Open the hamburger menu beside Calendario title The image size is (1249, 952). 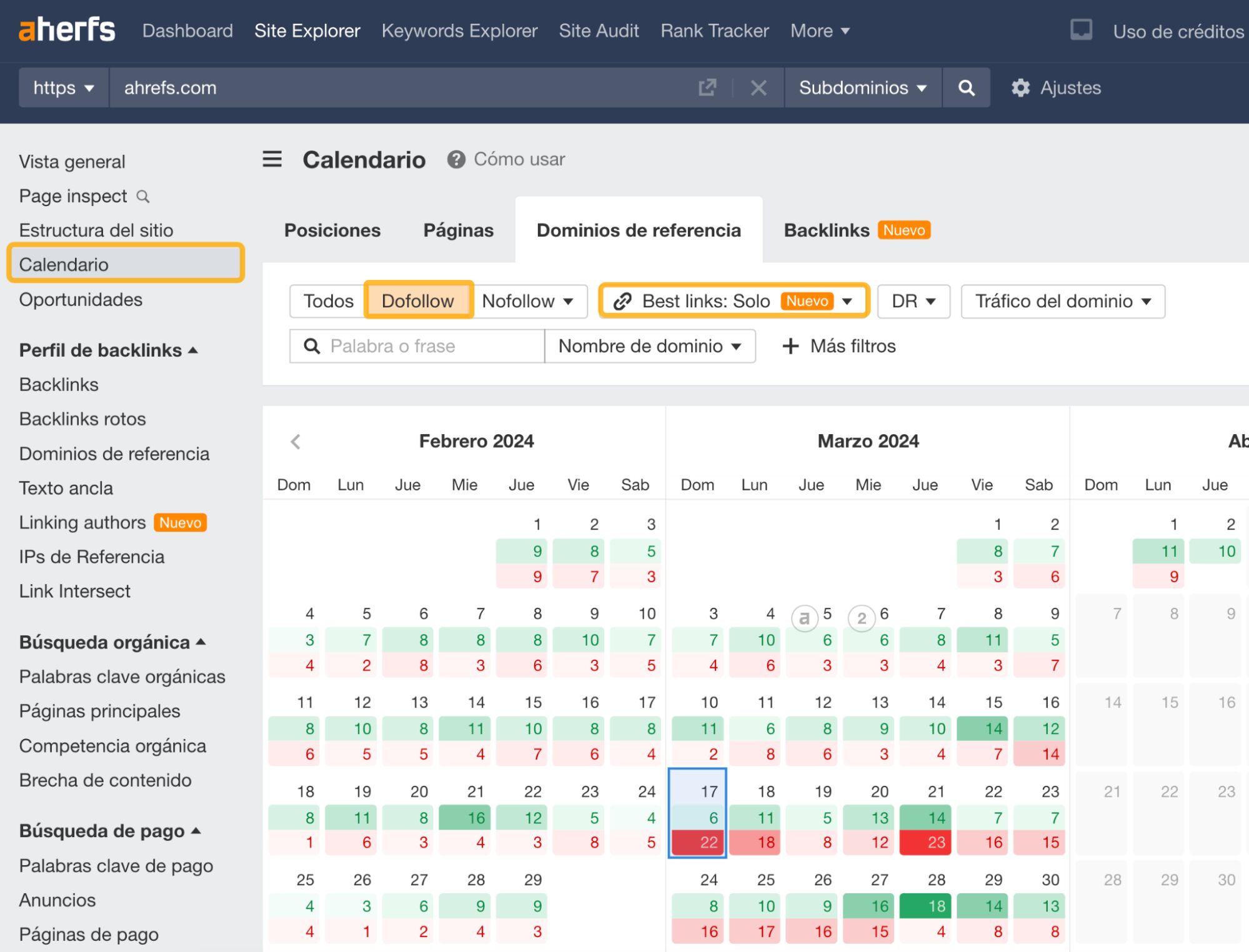[x=272, y=159]
